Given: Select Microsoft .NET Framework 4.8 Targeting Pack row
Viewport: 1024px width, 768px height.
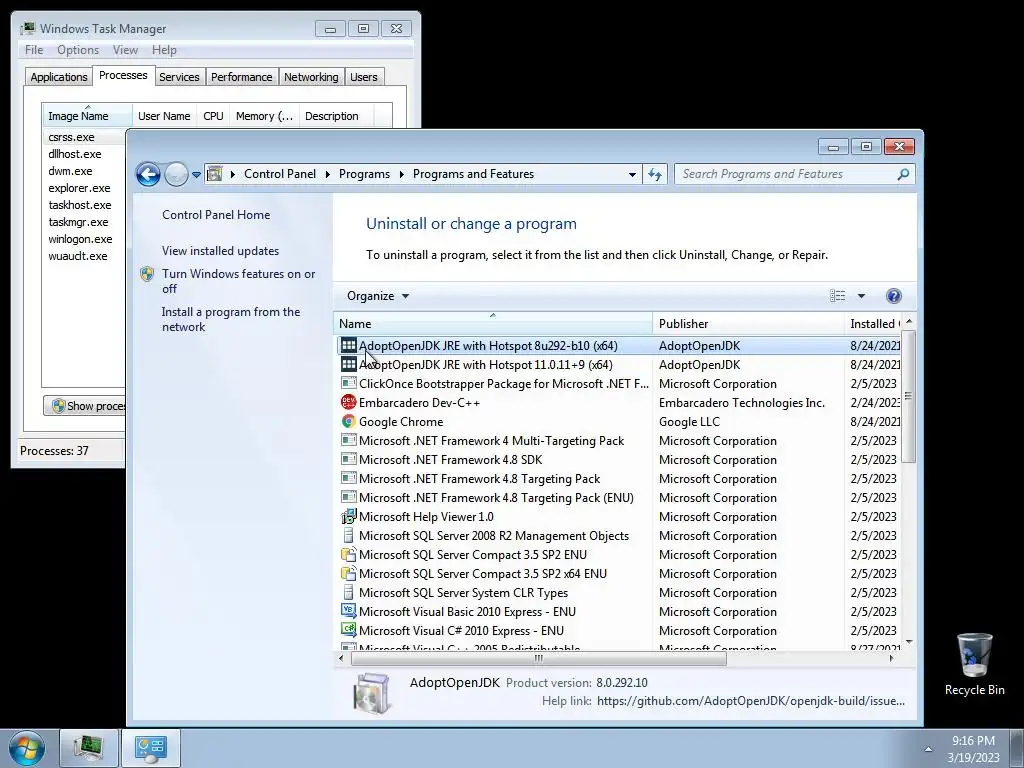Looking at the screenshot, I should (619, 479).
